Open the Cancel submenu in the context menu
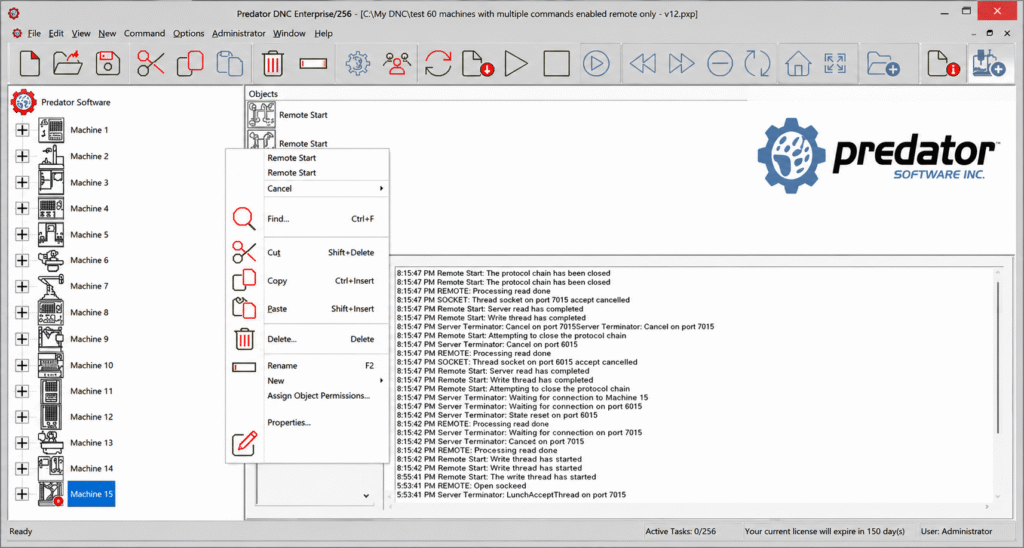This screenshot has height=548, width=1024. (x=325, y=188)
